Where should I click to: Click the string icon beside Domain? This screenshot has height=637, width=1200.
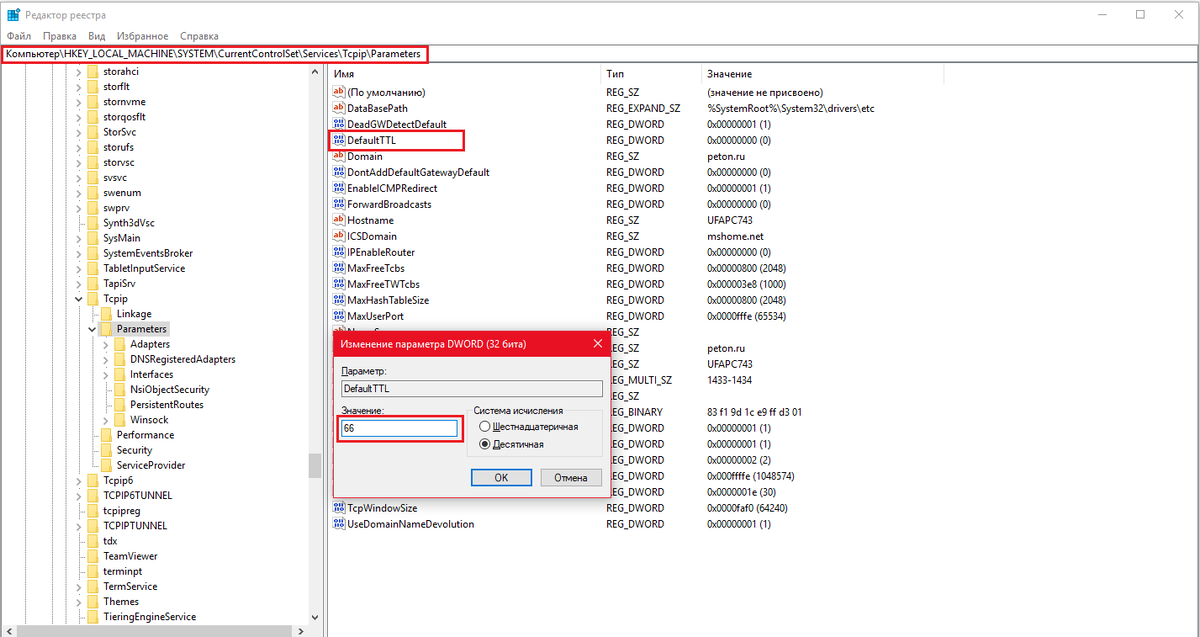click(x=338, y=156)
